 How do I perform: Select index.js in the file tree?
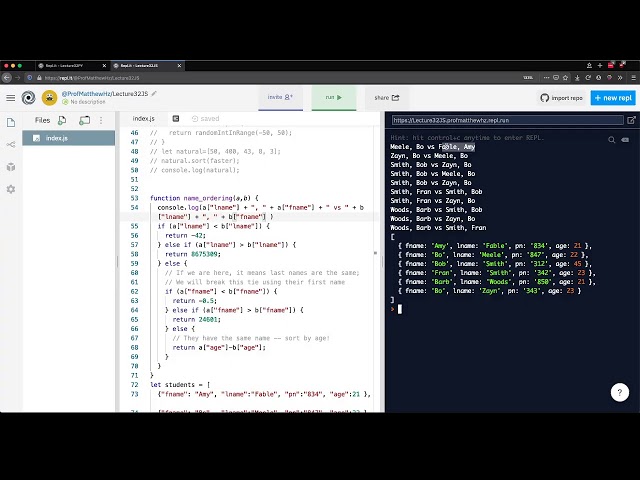[x=57, y=138]
